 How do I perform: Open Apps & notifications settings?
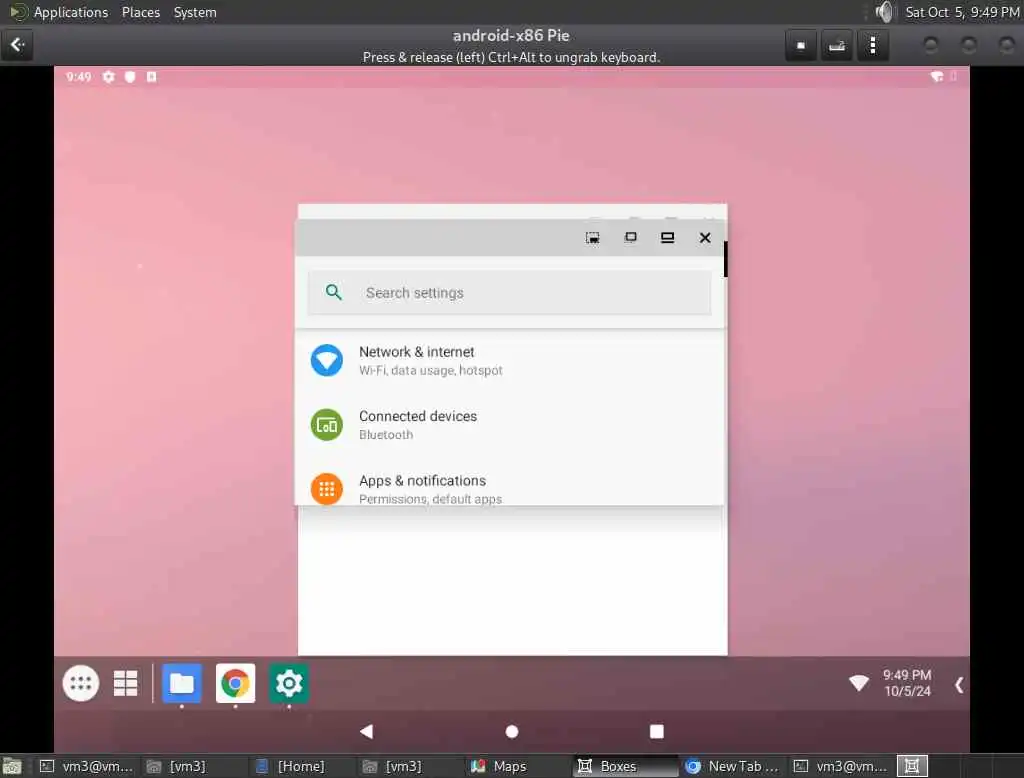coord(509,489)
